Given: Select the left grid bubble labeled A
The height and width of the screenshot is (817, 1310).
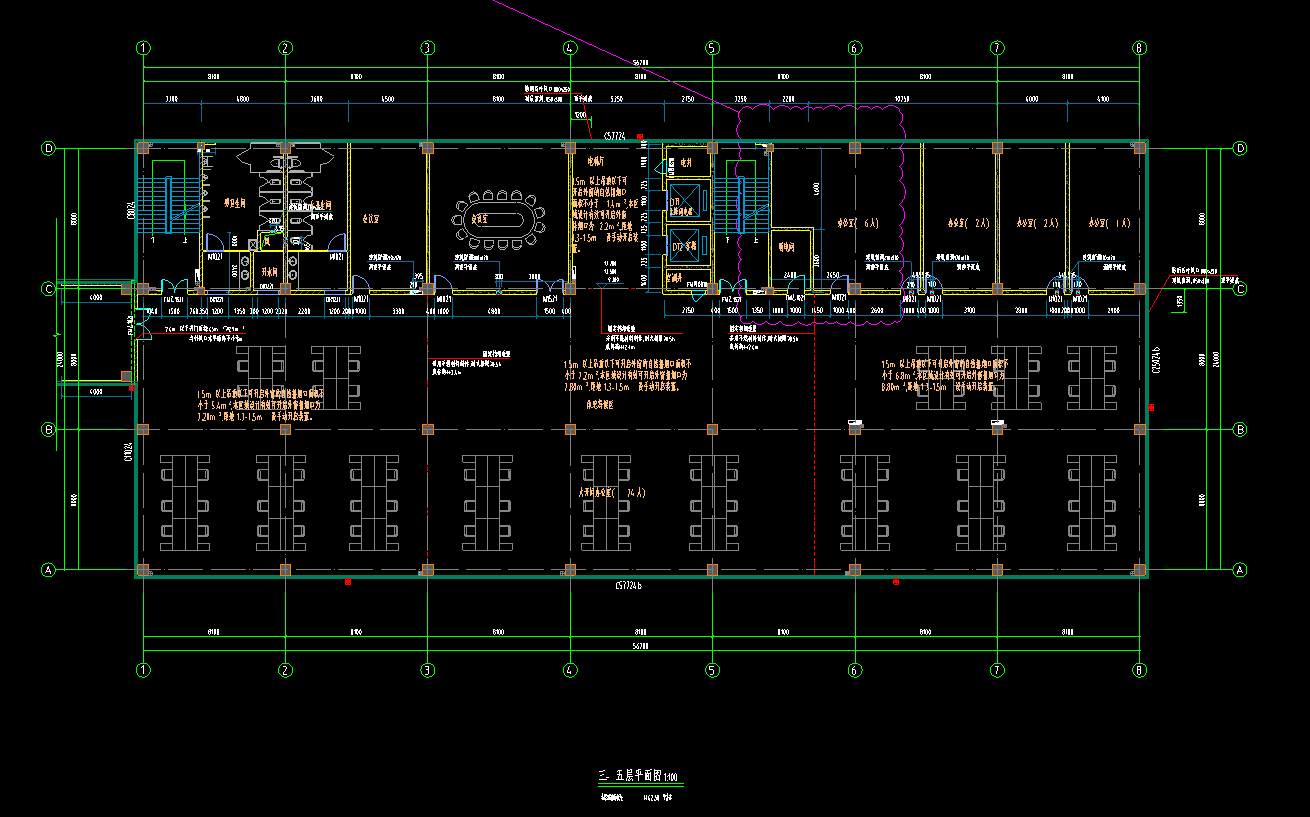Looking at the screenshot, I should [47, 570].
